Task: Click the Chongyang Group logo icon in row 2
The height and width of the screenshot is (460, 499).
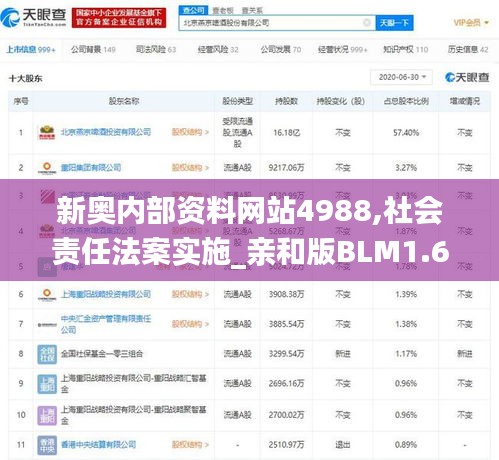Action: point(47,168)
